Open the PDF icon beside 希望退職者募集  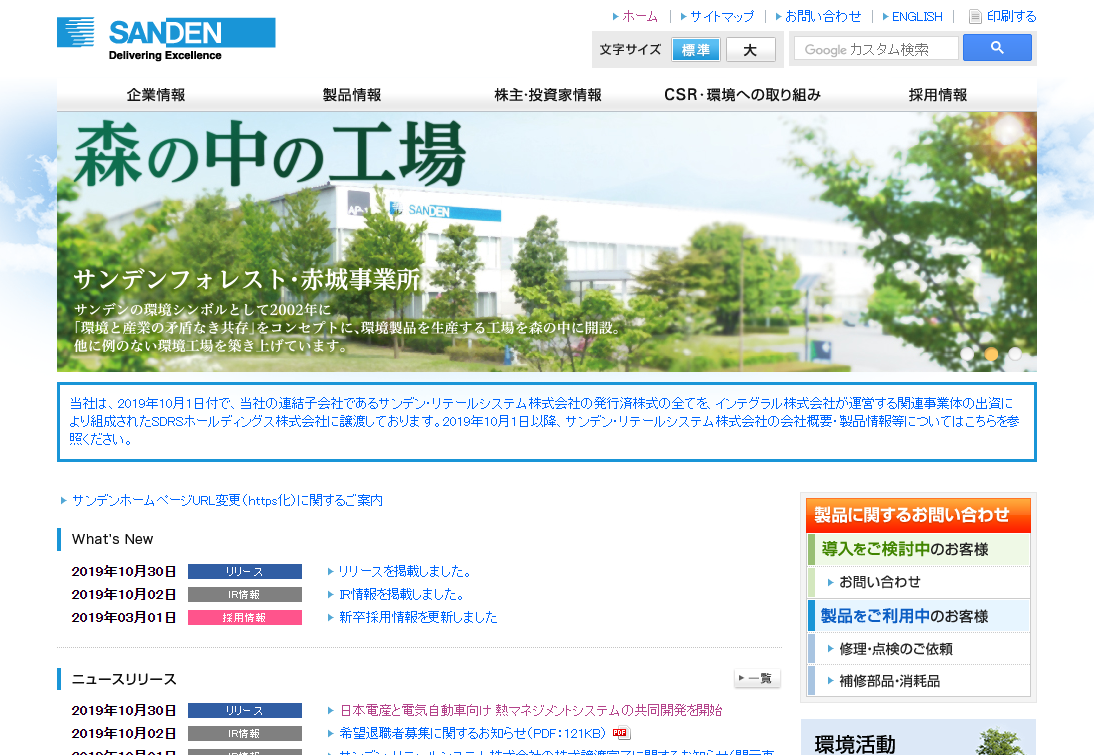tap(620, 733)
